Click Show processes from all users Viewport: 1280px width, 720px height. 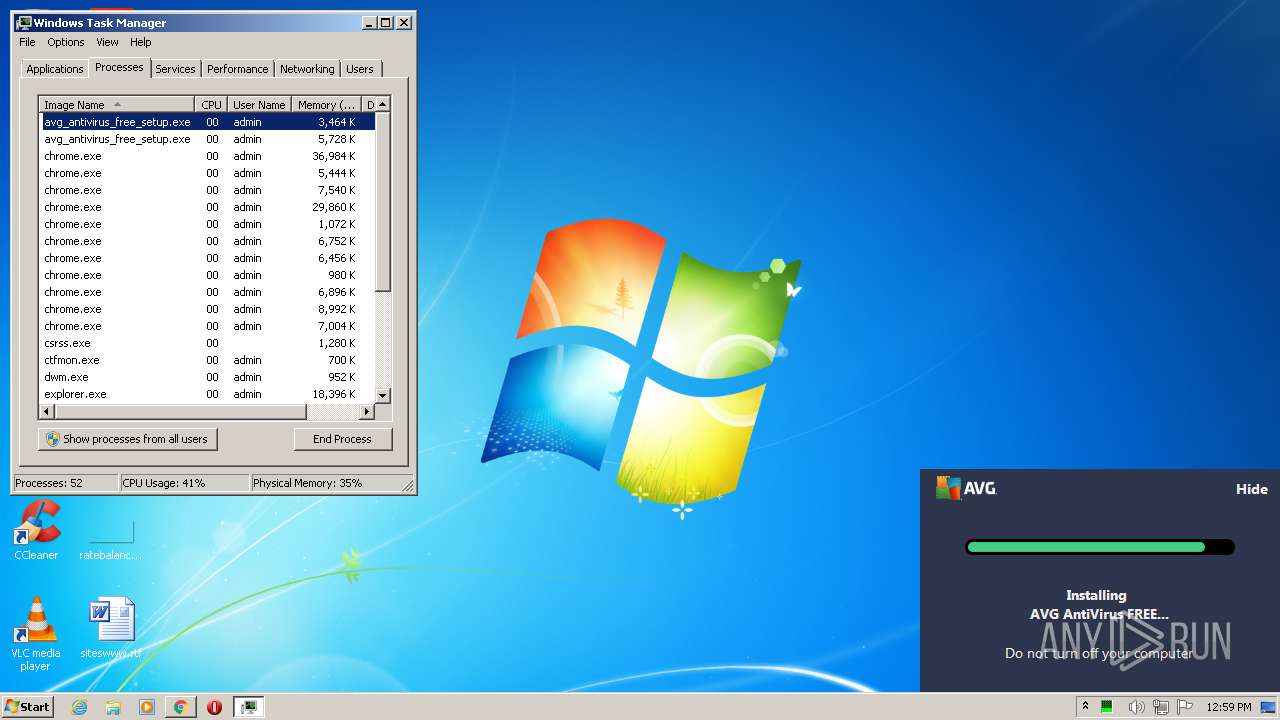coord(127,439)
